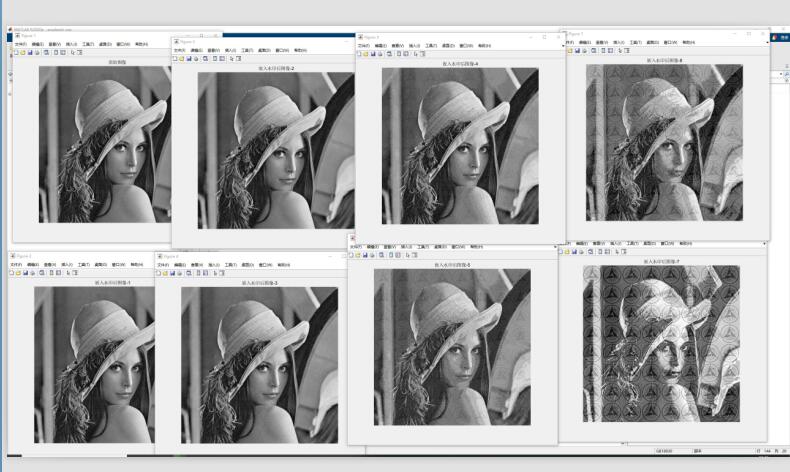Click Link Plot icon in image-8 figure window
This screenshot has width=790, height=472.
(x=594, y=50)
